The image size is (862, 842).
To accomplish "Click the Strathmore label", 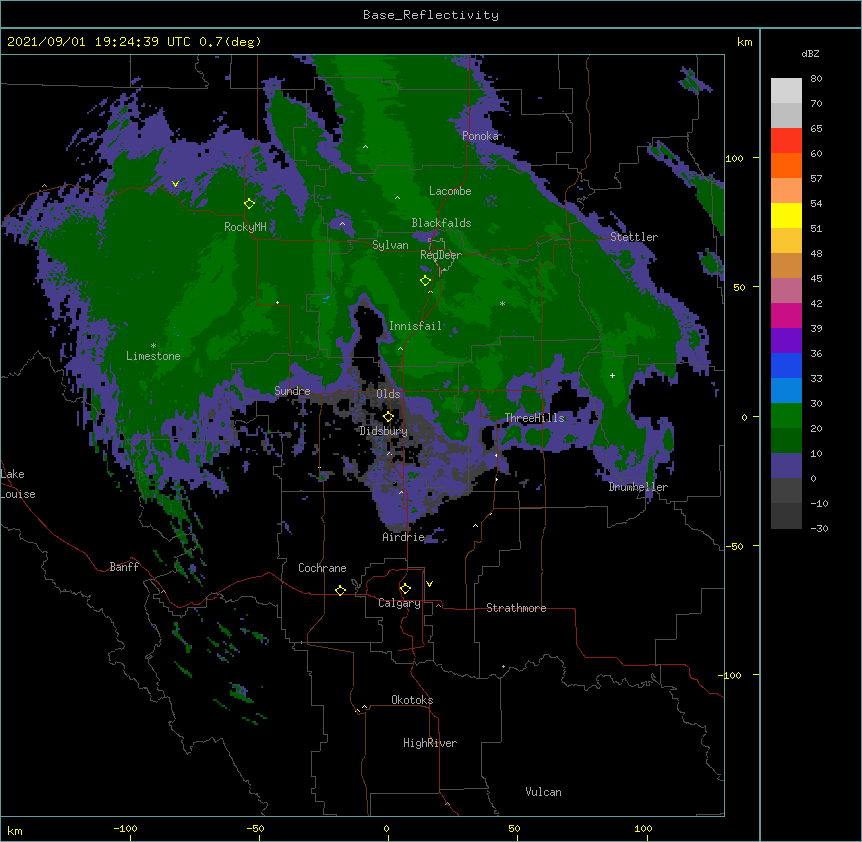I will tap(516, 608).
